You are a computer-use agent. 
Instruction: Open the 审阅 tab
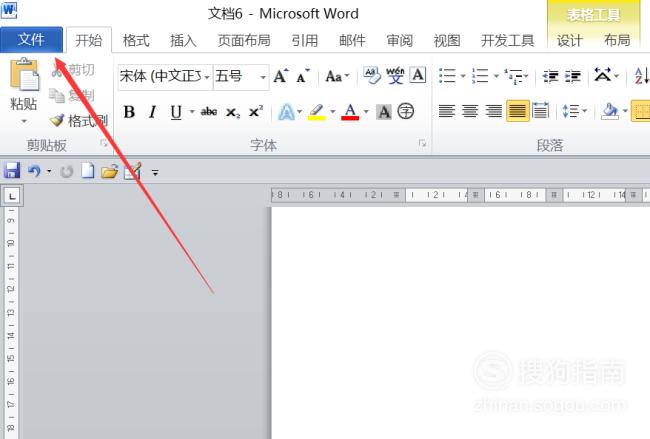pyautogui.click(x=400, y=41)
